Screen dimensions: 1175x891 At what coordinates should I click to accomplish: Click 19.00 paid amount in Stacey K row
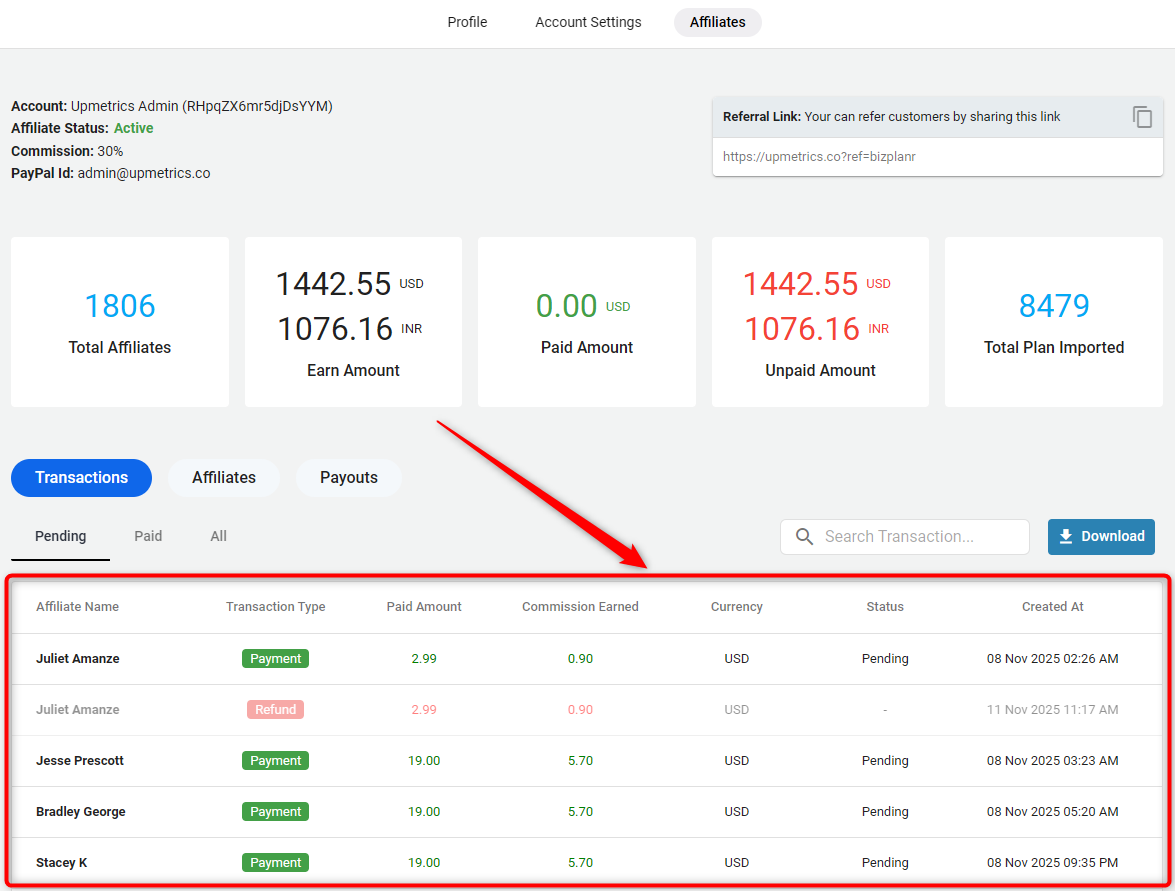pos(424,863)
